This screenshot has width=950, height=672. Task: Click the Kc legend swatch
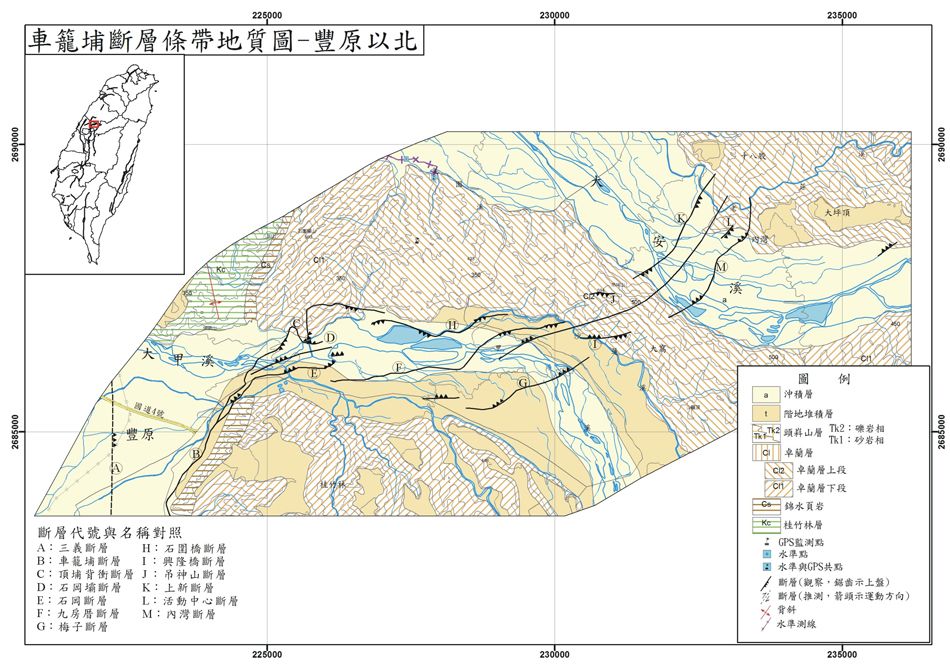765,523
